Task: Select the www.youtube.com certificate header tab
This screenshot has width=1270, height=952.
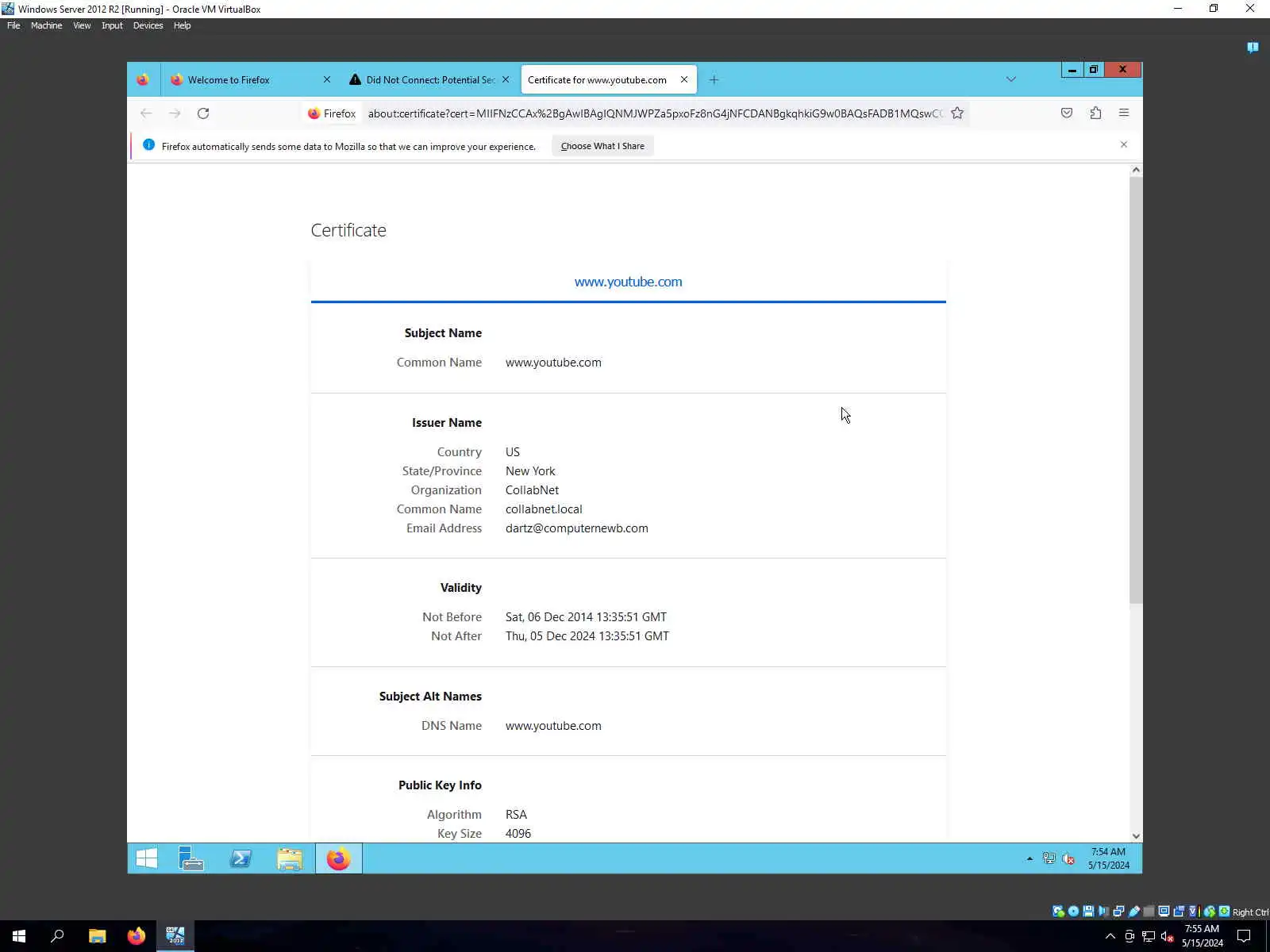Action: tap(628, 282)
